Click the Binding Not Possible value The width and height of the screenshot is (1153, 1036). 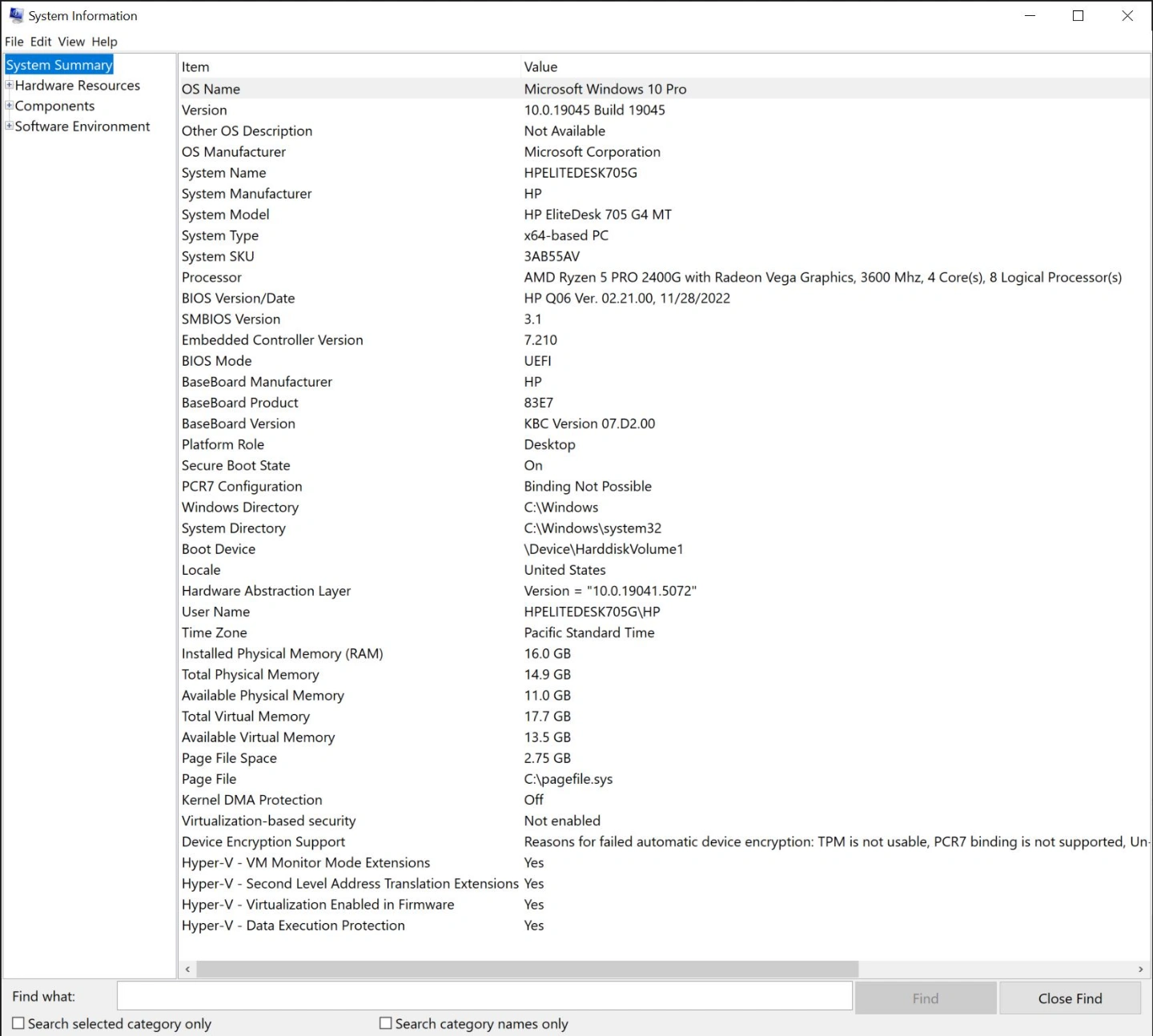click(x=588, y=486)
